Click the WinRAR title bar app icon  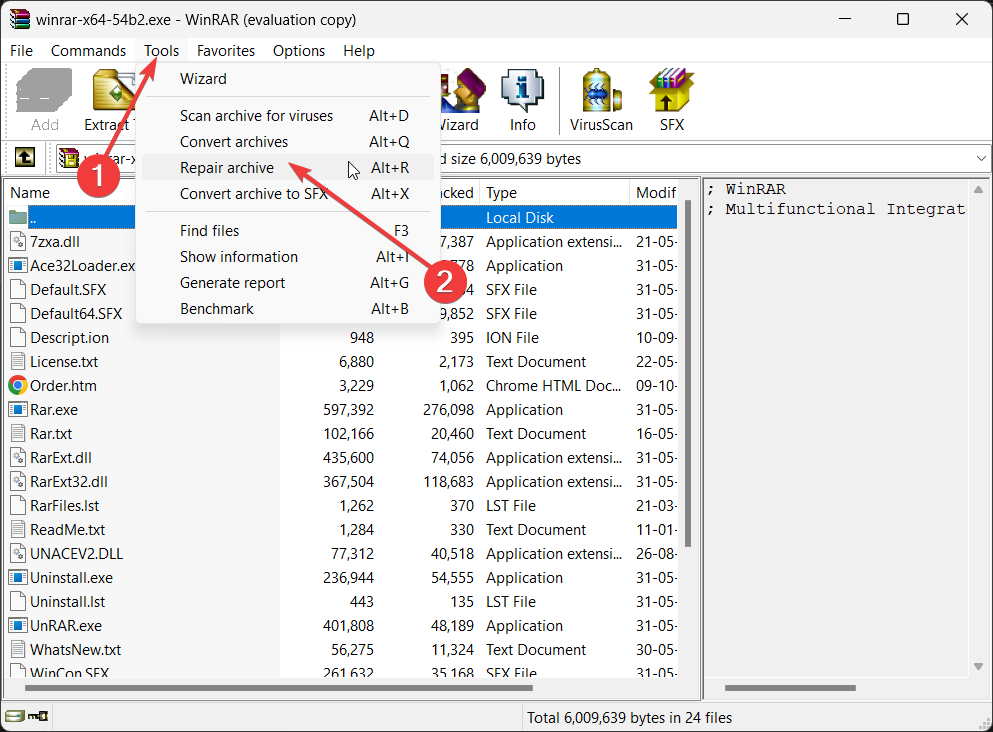tap(20, 19)
